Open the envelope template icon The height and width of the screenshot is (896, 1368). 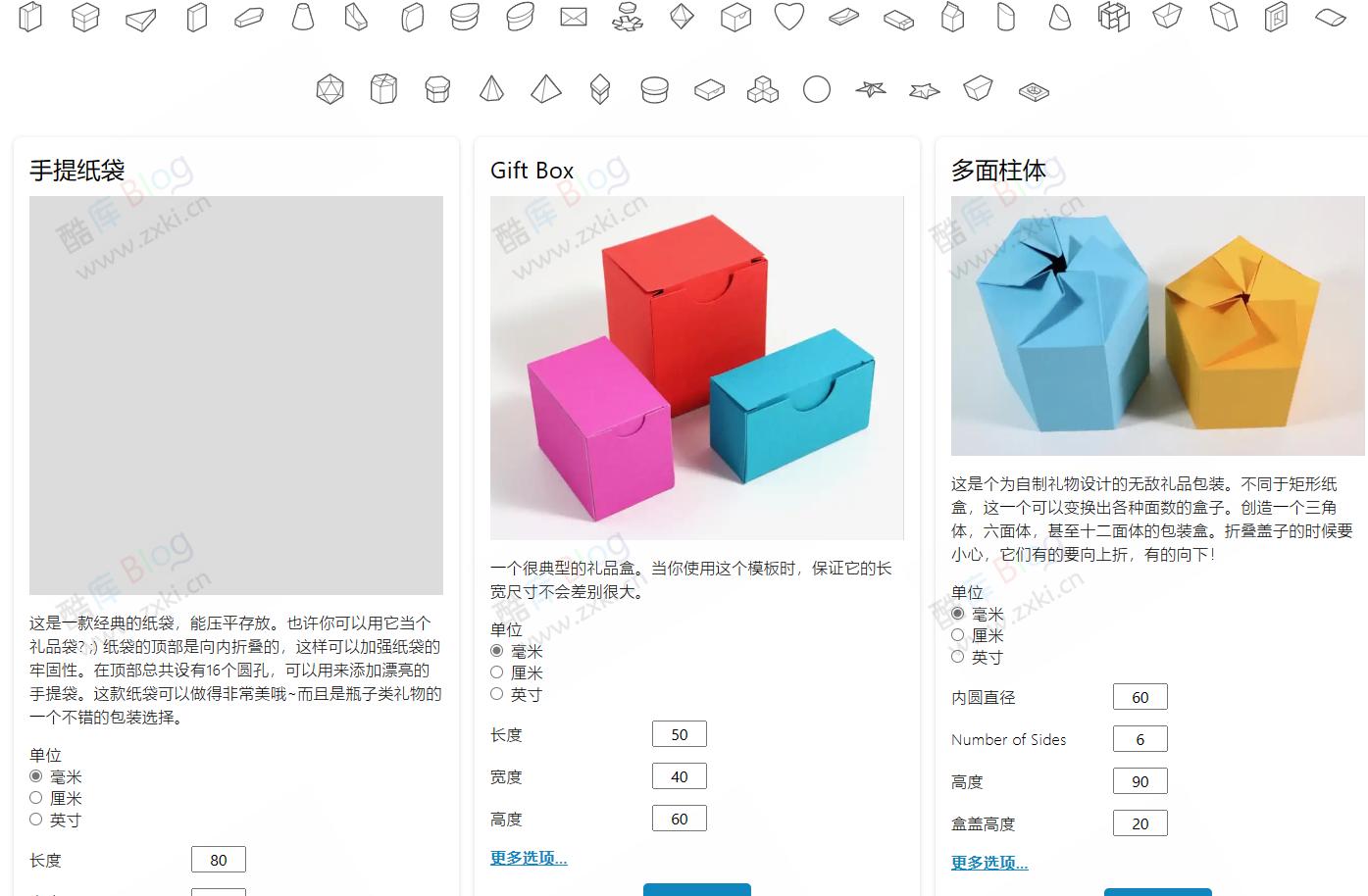point(574,17)
